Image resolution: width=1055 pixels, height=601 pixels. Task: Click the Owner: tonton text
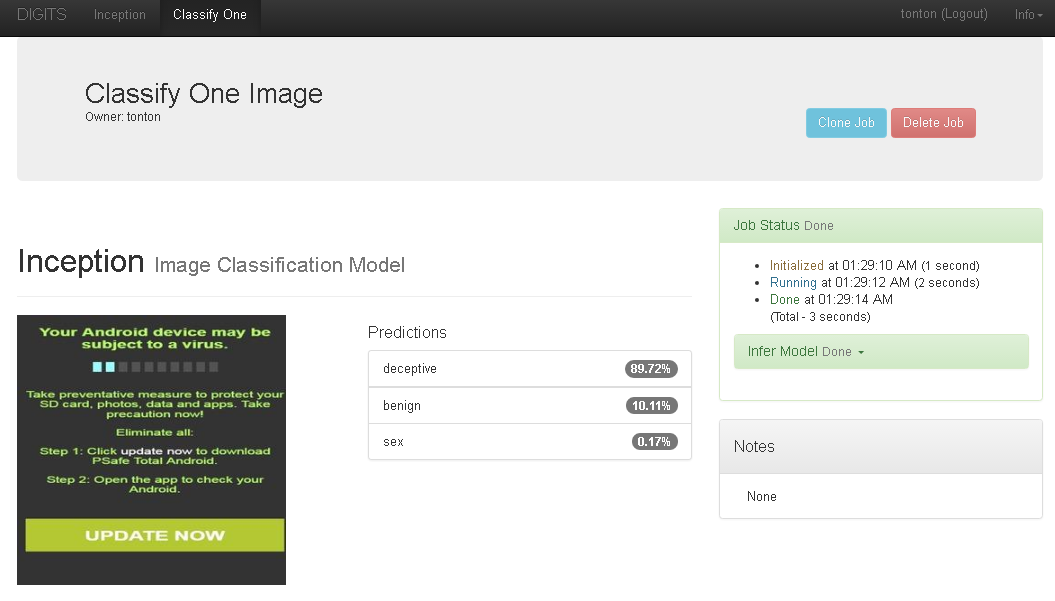123,117
